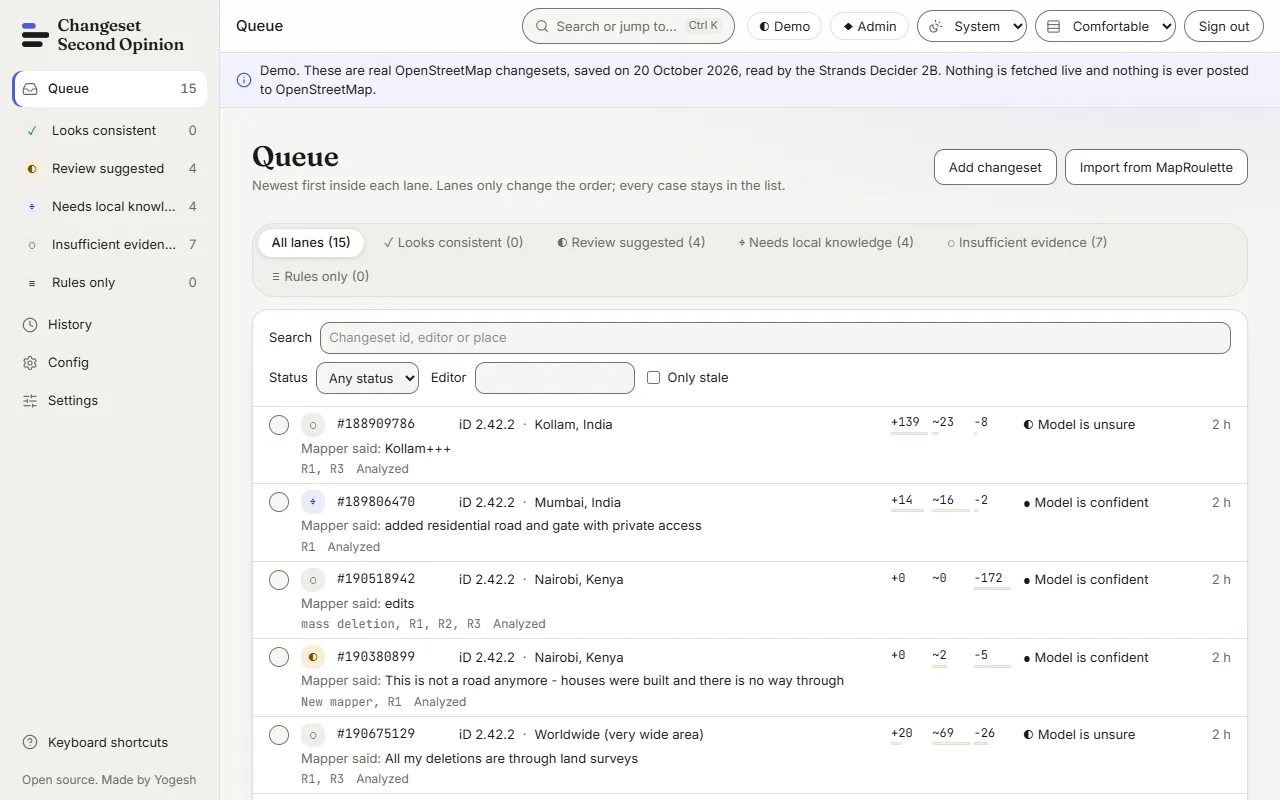Enable the Only stale checkbox
The width and height of the screenshot is (1280, 800).
click(x=653, y=377)
